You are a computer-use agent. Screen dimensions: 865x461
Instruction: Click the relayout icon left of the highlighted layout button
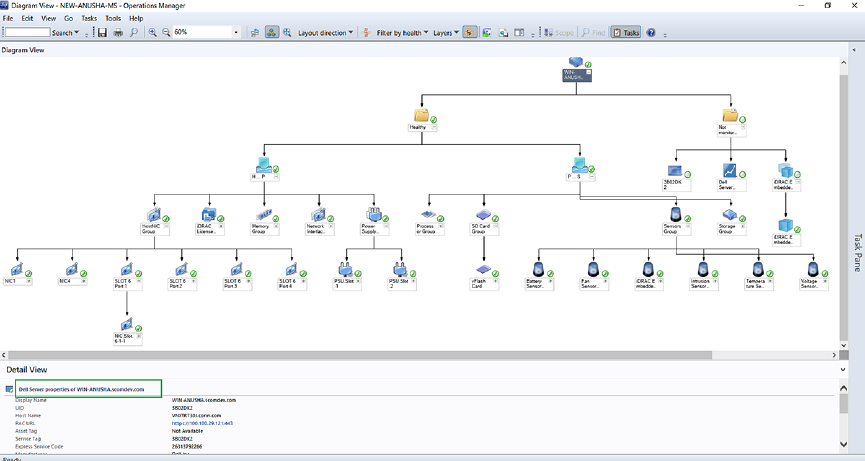[x=255, y=33]
